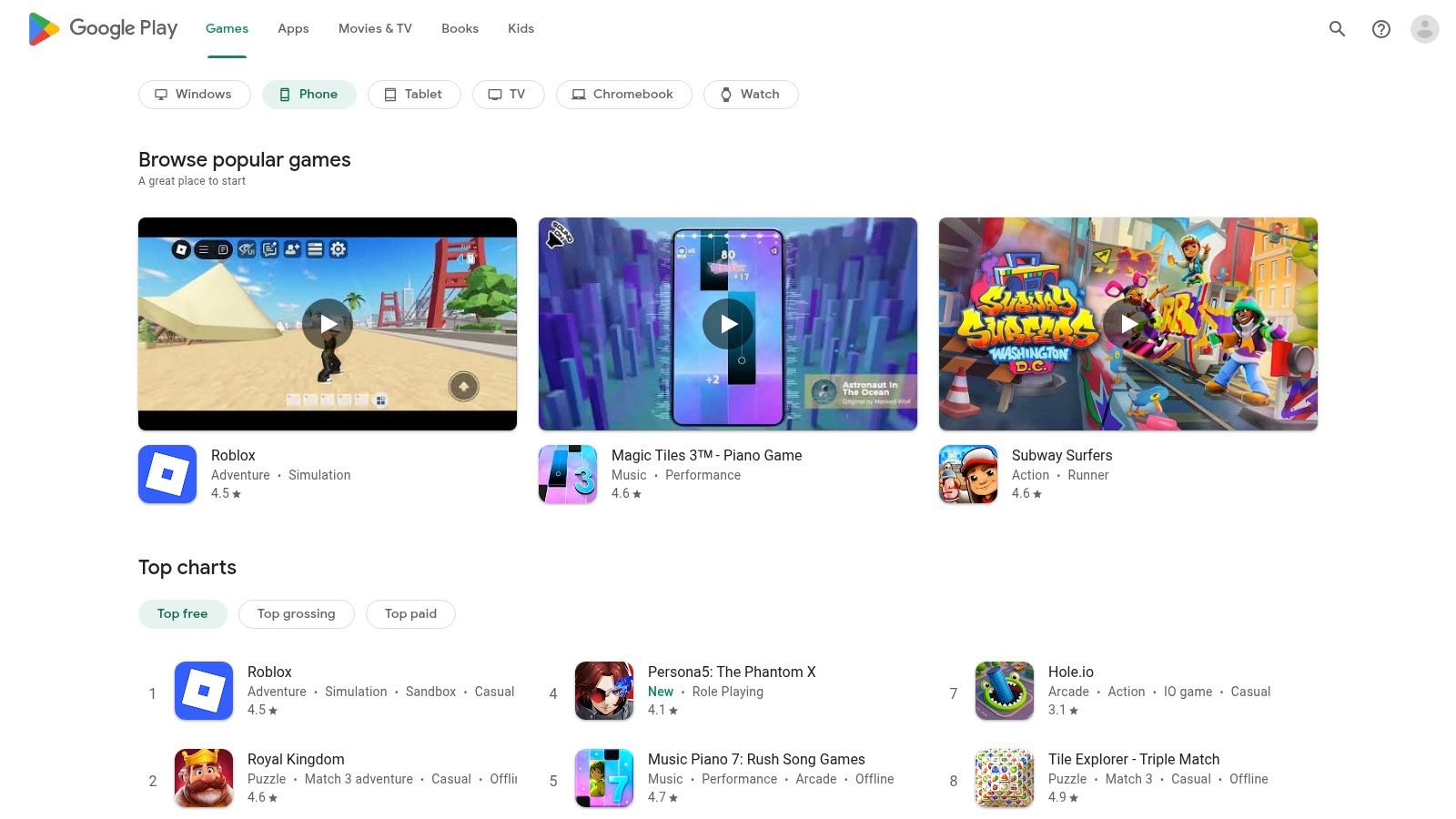This screenshot has height=819, width=1456.
Task: Click the Subway Surfers app icon
Action: pyautogui.click(x=968, y=474)
